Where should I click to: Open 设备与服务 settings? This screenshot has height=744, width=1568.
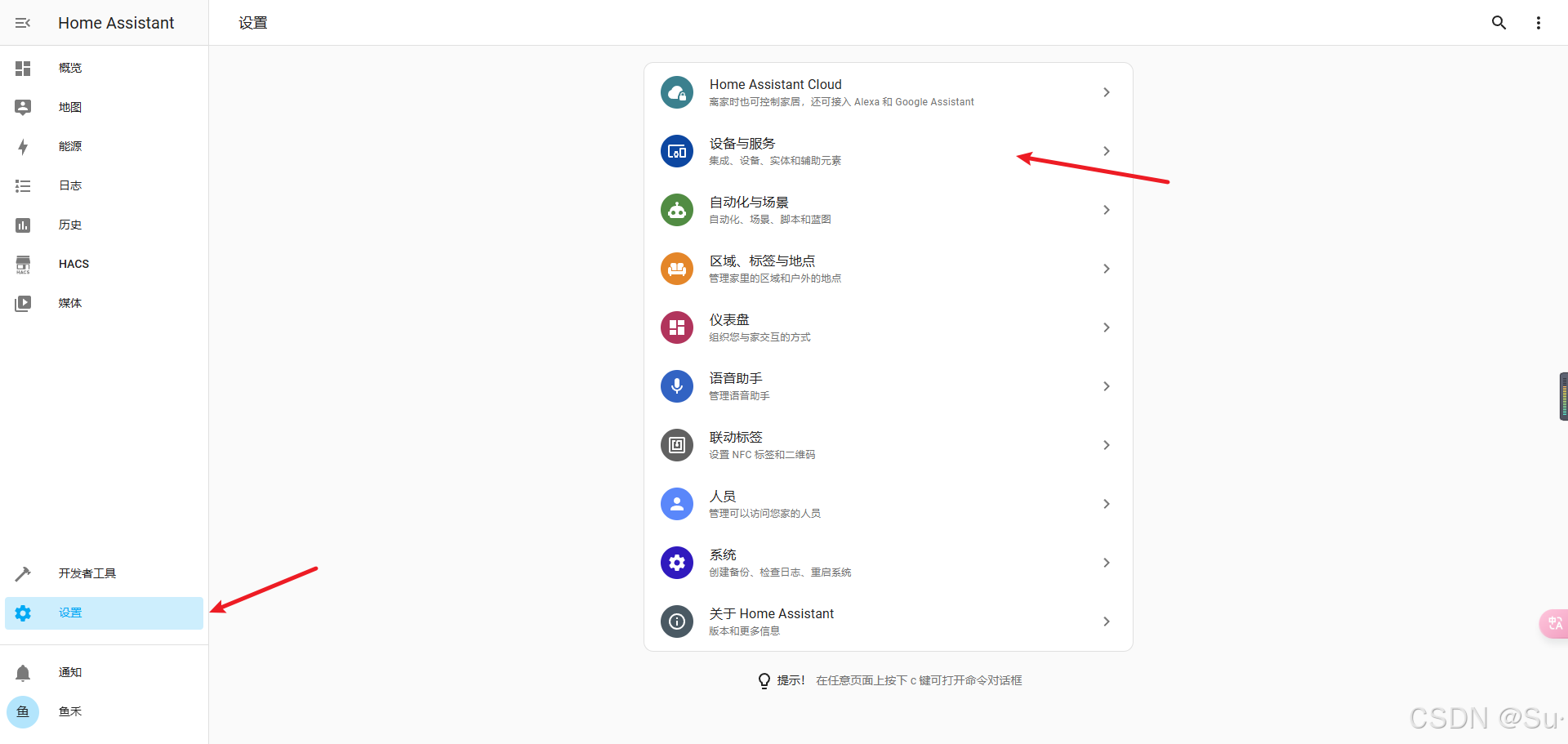point(888,151)
